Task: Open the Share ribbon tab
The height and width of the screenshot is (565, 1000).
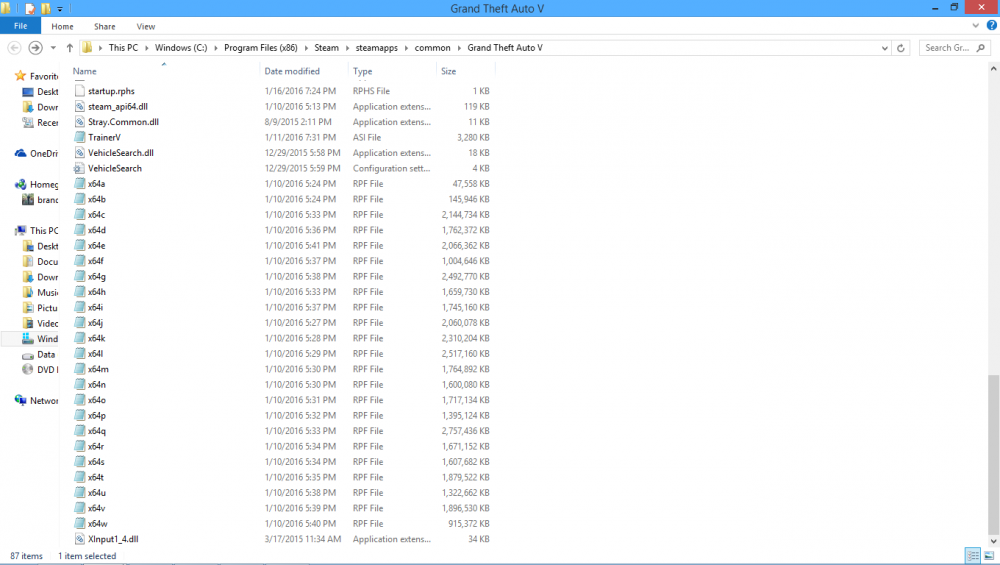Action: coord(105,26)
